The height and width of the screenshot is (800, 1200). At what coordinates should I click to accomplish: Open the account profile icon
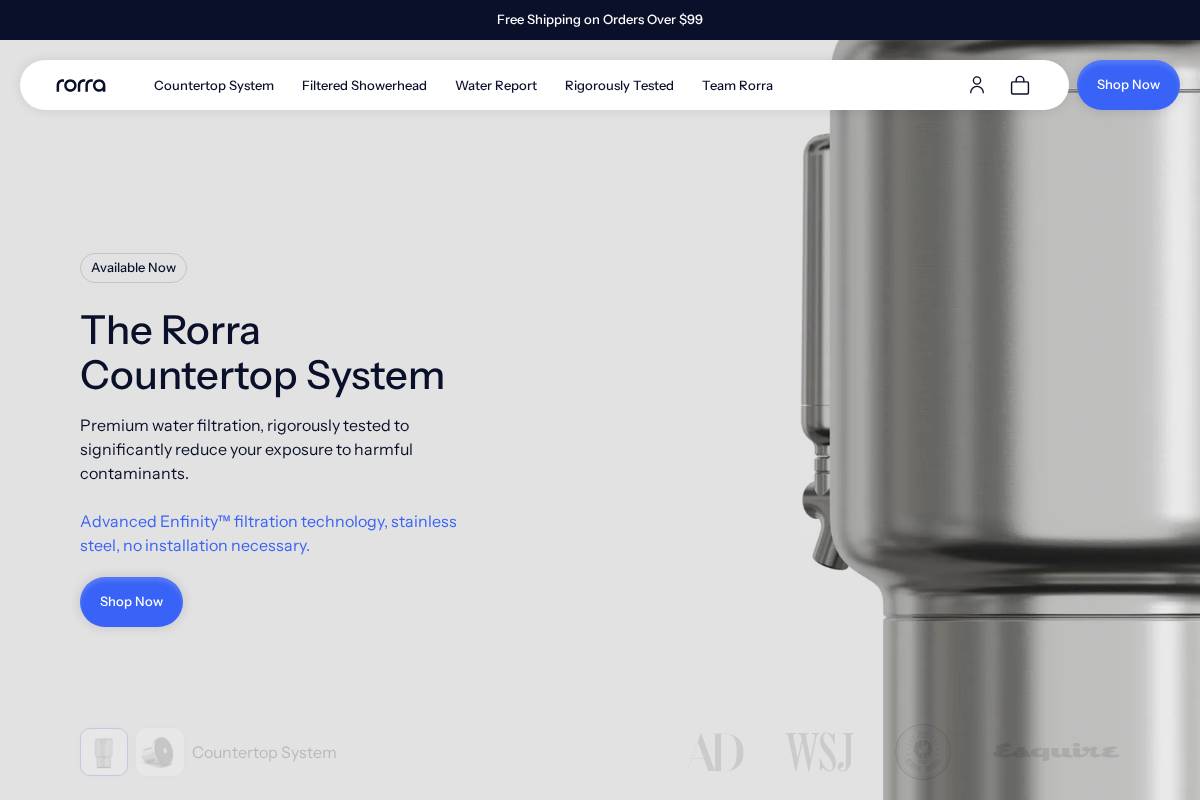(x=977, y=85)
